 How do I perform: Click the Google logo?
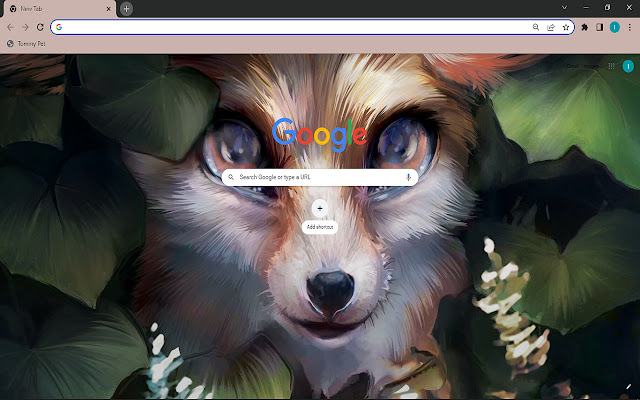click(x=320, y=133)
